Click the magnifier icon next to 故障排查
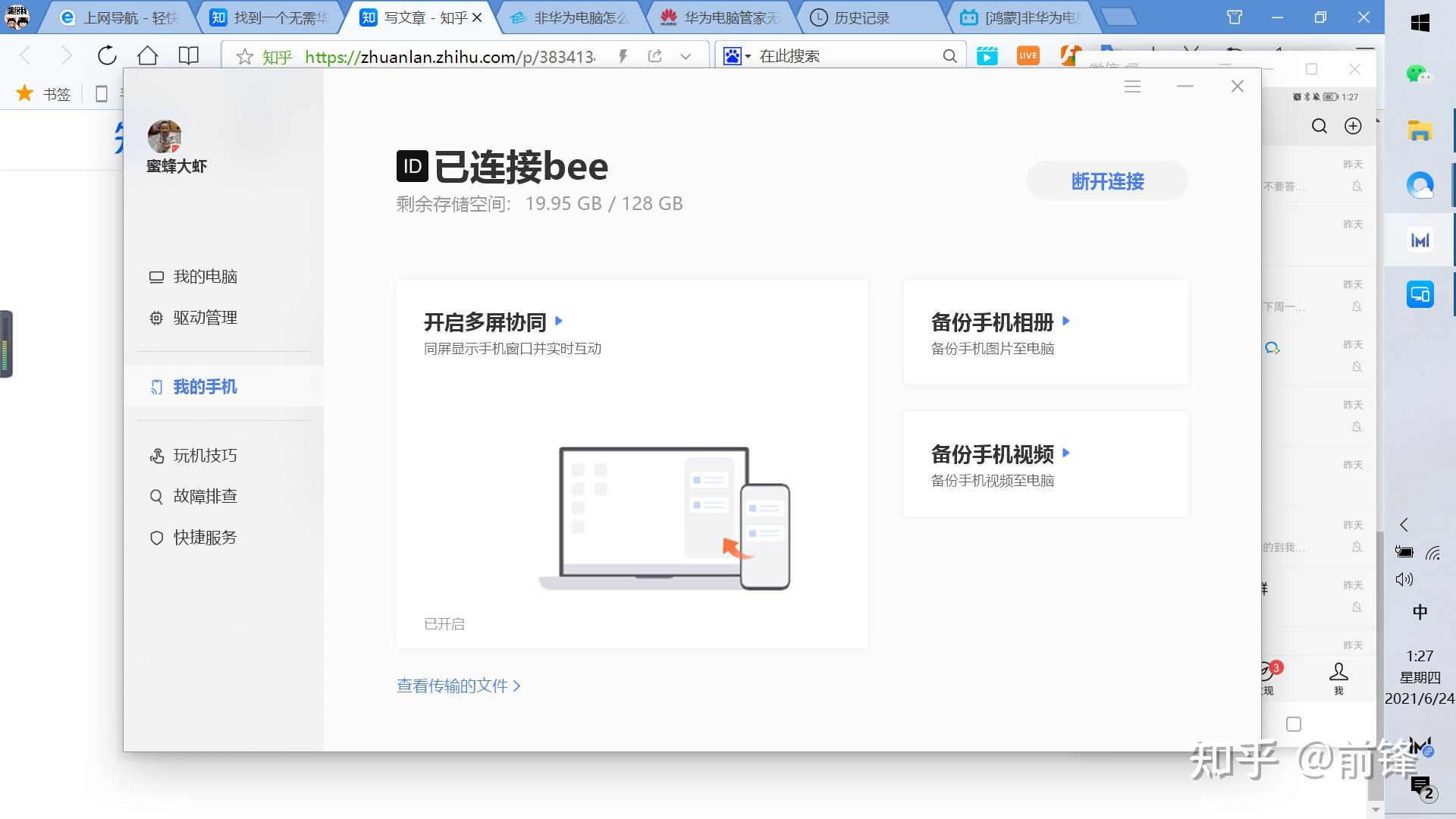 click(156, 497)
